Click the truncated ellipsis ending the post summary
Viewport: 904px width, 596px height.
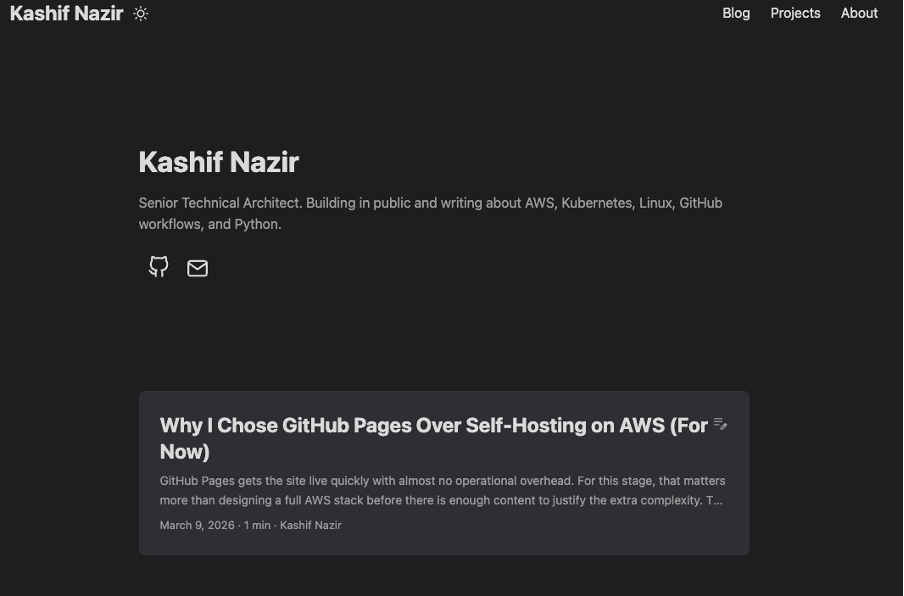pos(719,500)
